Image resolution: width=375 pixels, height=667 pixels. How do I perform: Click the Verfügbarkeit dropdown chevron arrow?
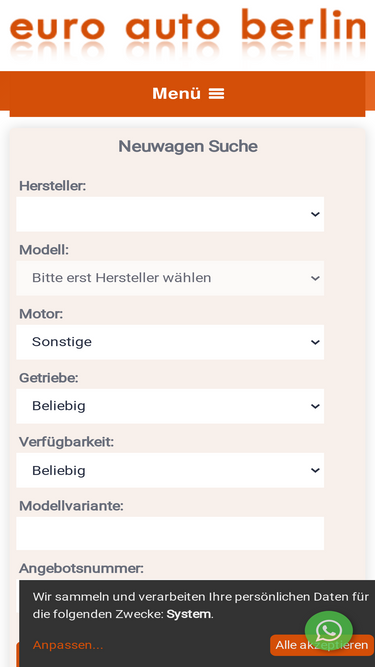[315, 470]
